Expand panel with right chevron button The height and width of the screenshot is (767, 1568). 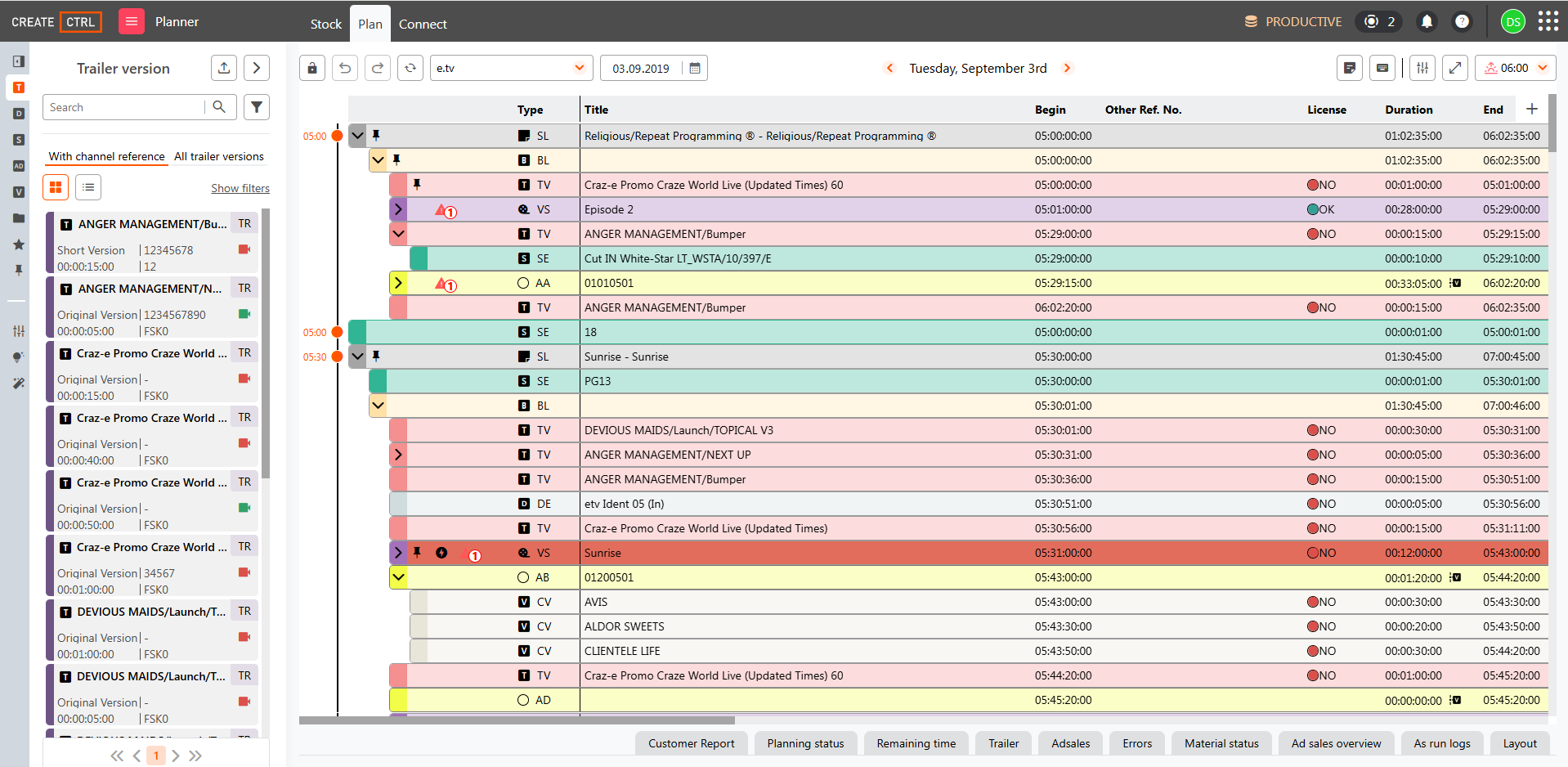[x=257, y=68]
